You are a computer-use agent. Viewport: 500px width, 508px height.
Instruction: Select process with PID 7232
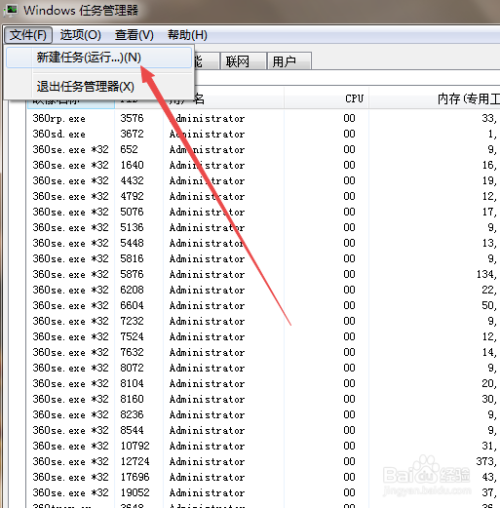click(263, 321)
